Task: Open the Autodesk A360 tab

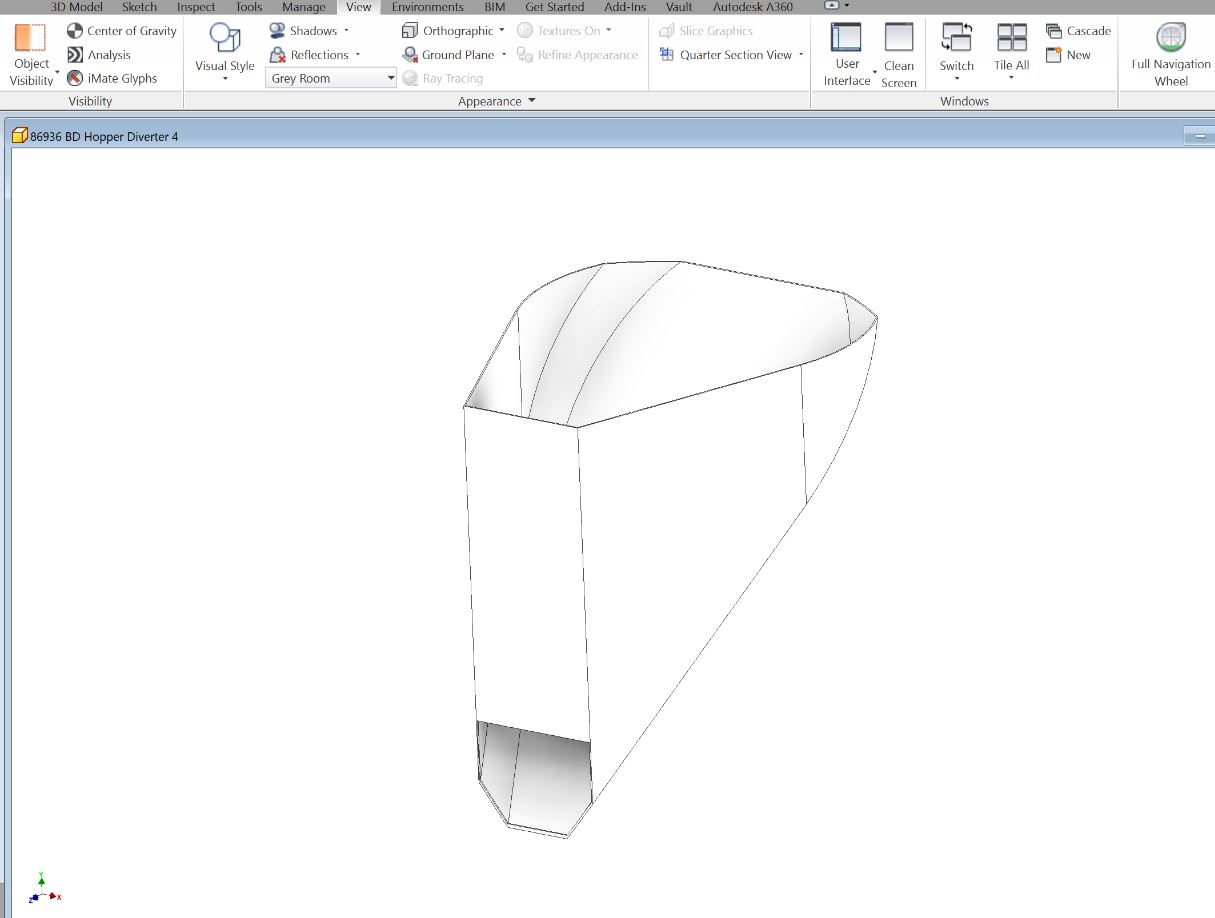Action: tap(753, 7)
